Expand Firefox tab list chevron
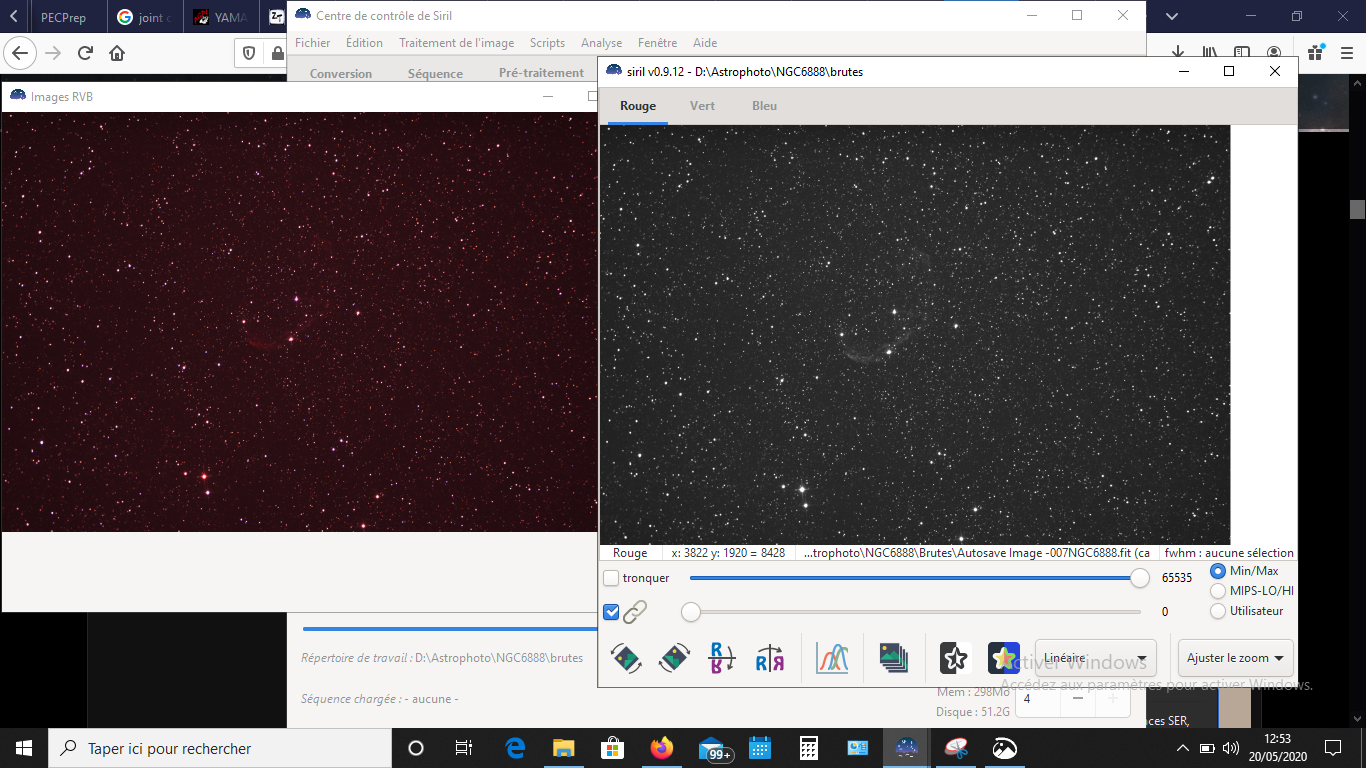The height and width of the screenshot is (768, 1366). point(1172,16)
